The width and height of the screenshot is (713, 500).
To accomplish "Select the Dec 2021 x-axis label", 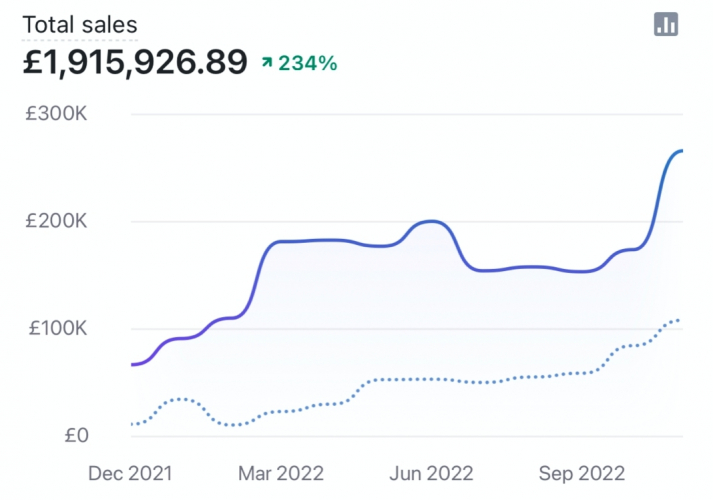I will tap(131, 472).
